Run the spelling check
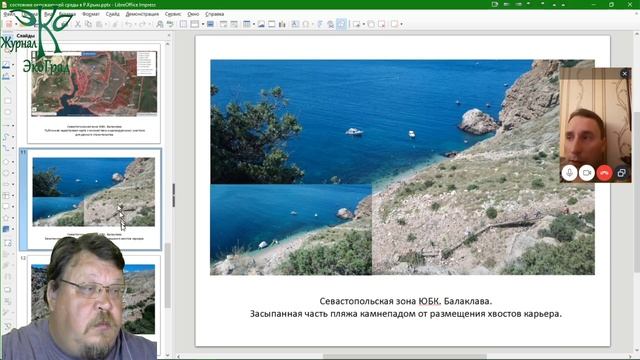The width and height of the screenshot is (640, 360). 170,24
